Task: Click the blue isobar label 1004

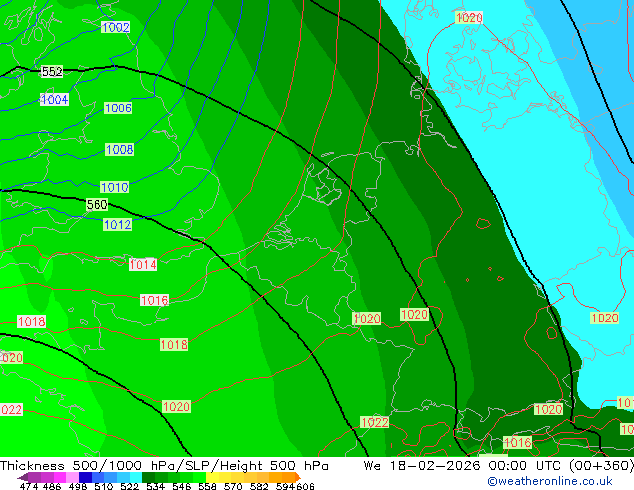Action: 54,99
